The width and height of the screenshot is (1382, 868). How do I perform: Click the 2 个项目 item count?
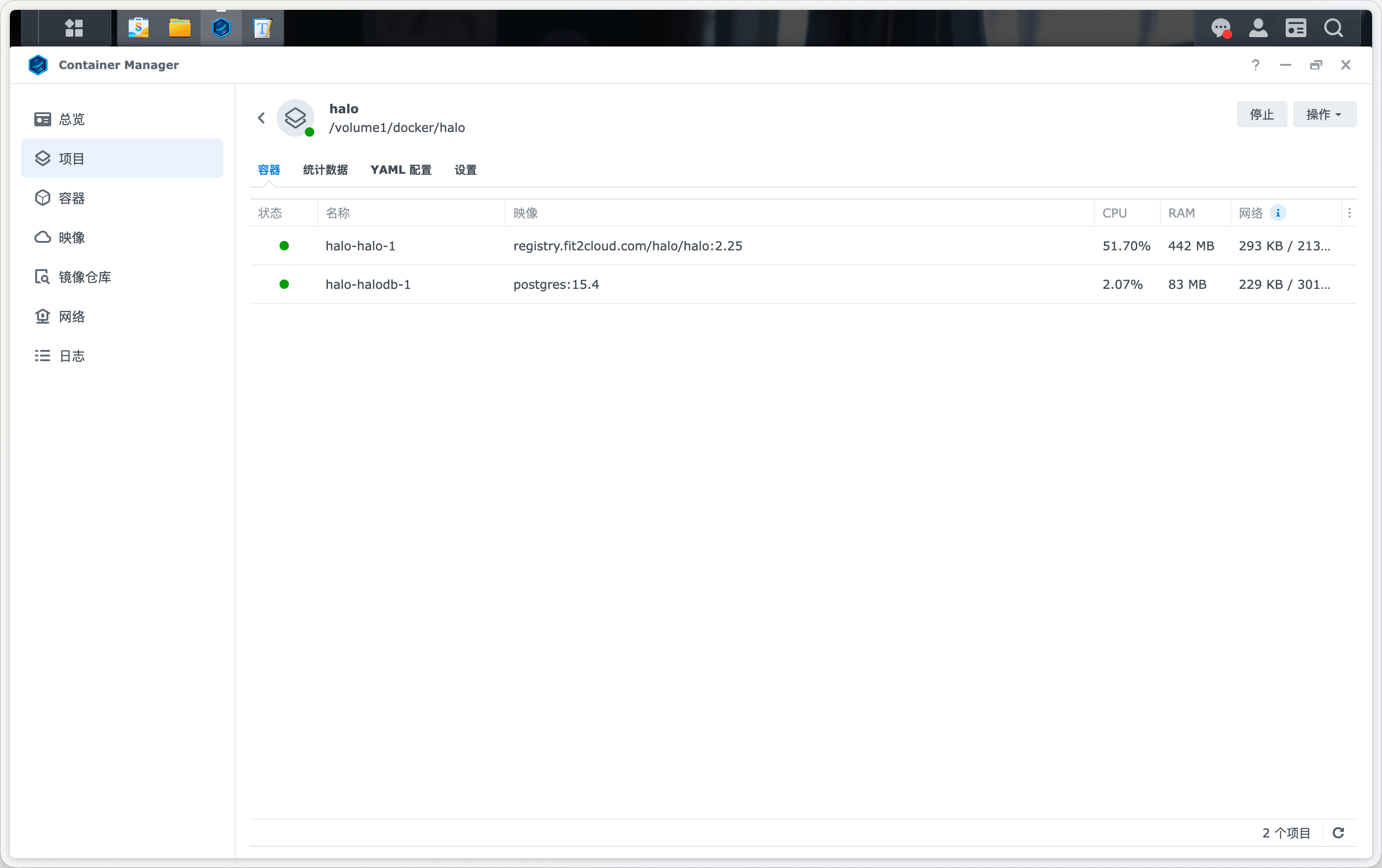click(x=1286, y=832)
